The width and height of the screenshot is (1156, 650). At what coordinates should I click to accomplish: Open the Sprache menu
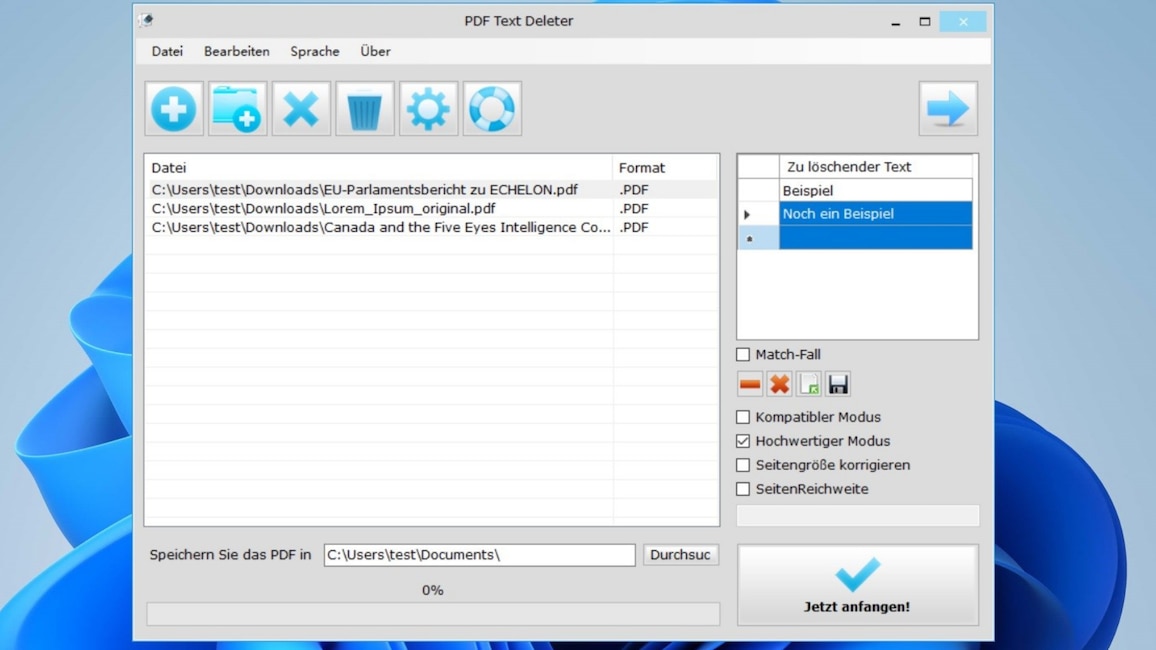click(x=314, y=51)
